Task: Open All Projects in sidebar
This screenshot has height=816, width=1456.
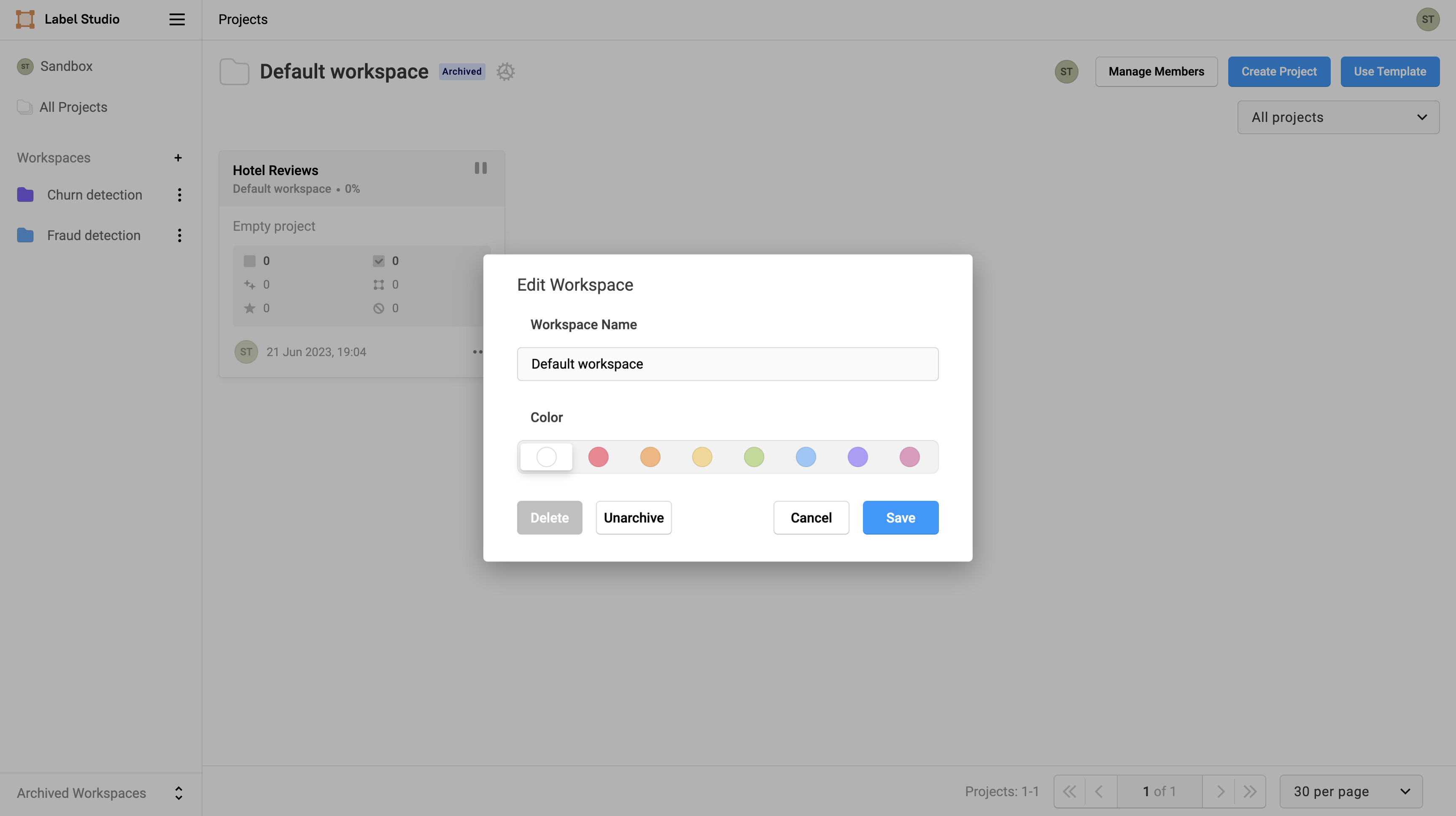Action: click(x=73, y=108)
